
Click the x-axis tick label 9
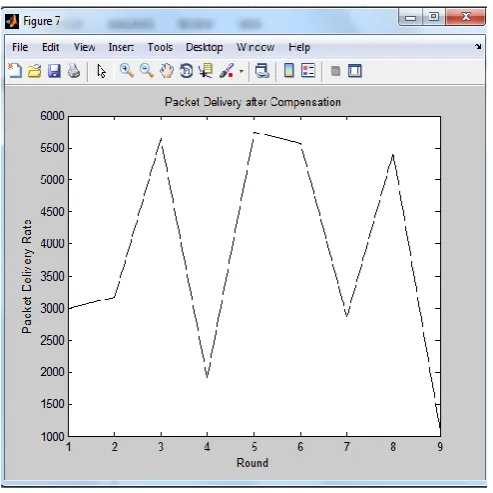coord(440,447)
